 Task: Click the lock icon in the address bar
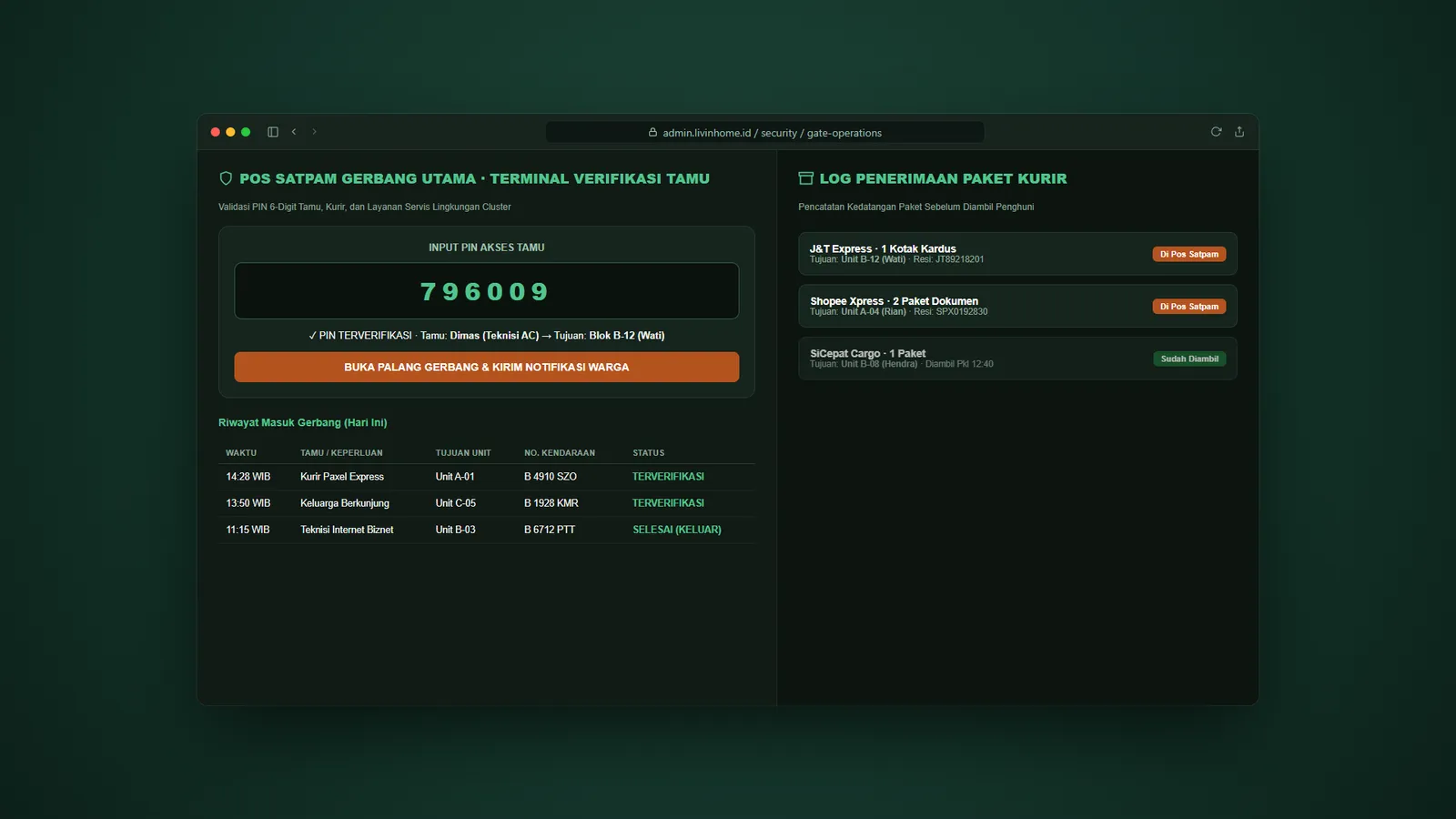652,132
